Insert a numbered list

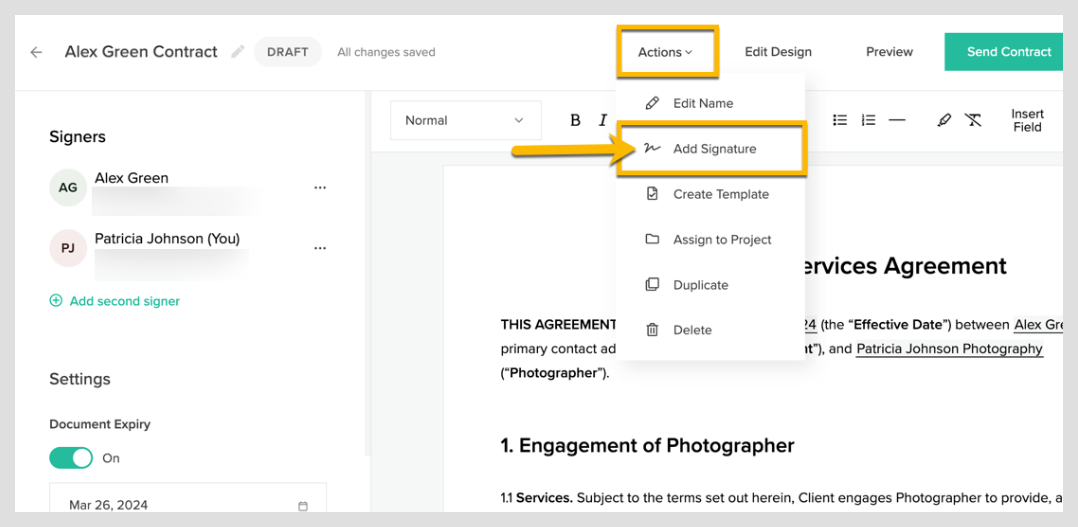(868, 120)
